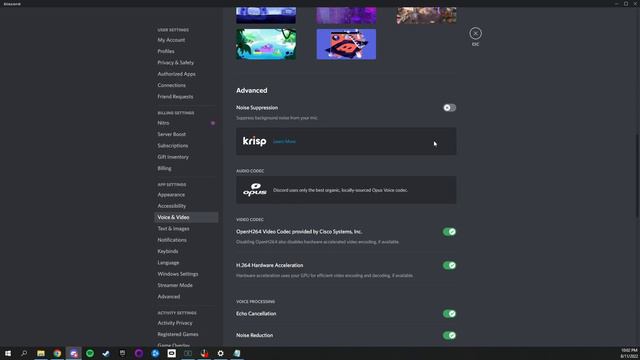Viewport: 640px width, 360px height.
Task: Click the Discord taskbar icon
Action: pyautogui.click(x=73, y=353)
